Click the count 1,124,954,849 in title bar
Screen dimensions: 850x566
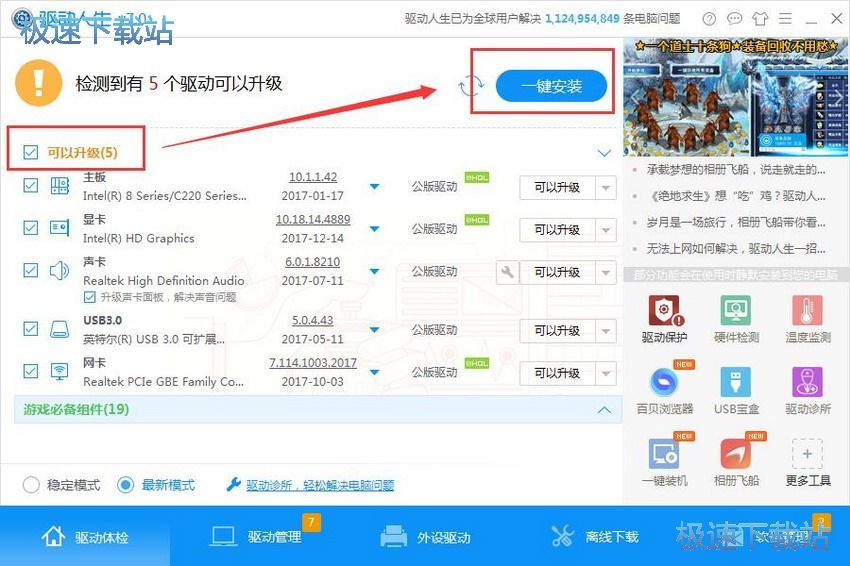582,18
